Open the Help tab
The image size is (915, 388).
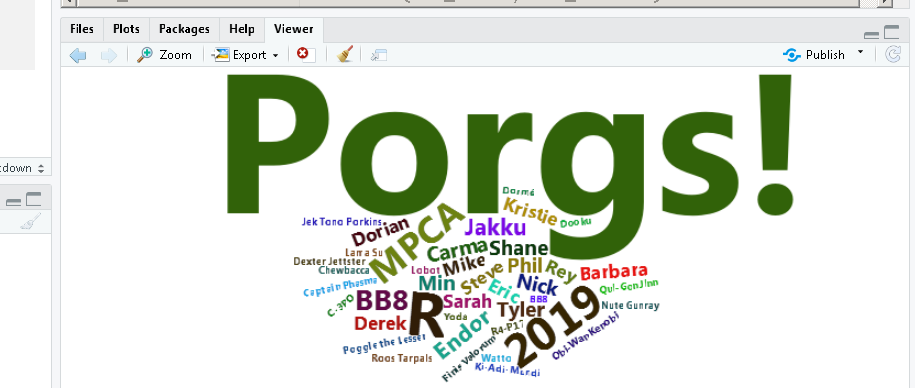pyautogui.click(x=242, y=29)
